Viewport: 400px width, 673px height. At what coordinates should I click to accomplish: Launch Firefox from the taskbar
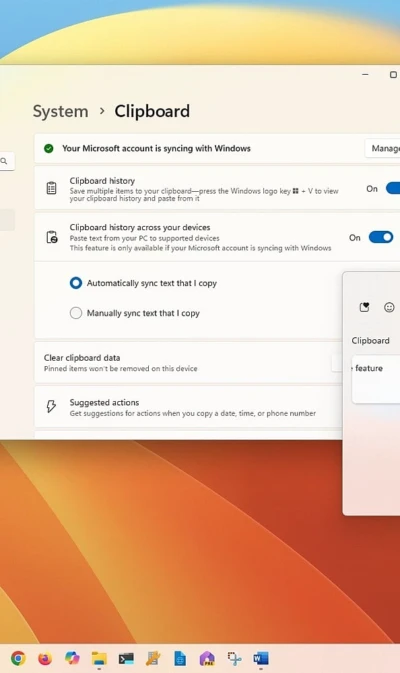click(45, 658)
